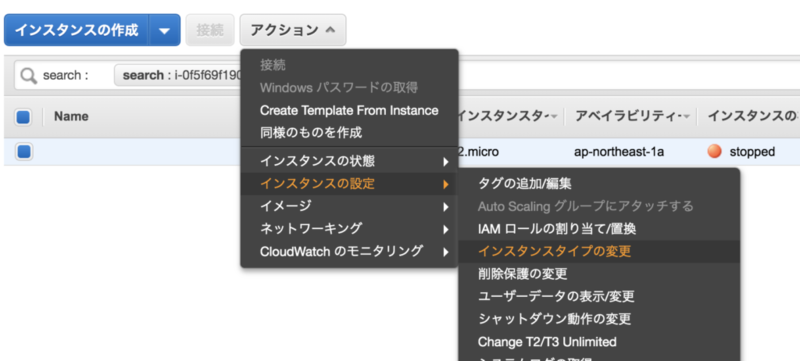Open the dropdown arrow beside インスタンスの作成
Viewport: 800px width, 361px height.
(x=164, y=30)
